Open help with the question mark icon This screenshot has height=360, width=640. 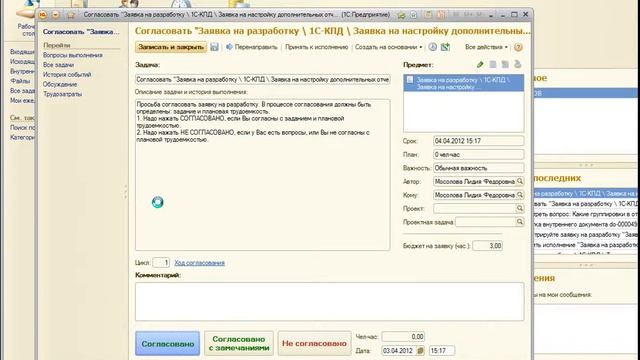[518, 47]
